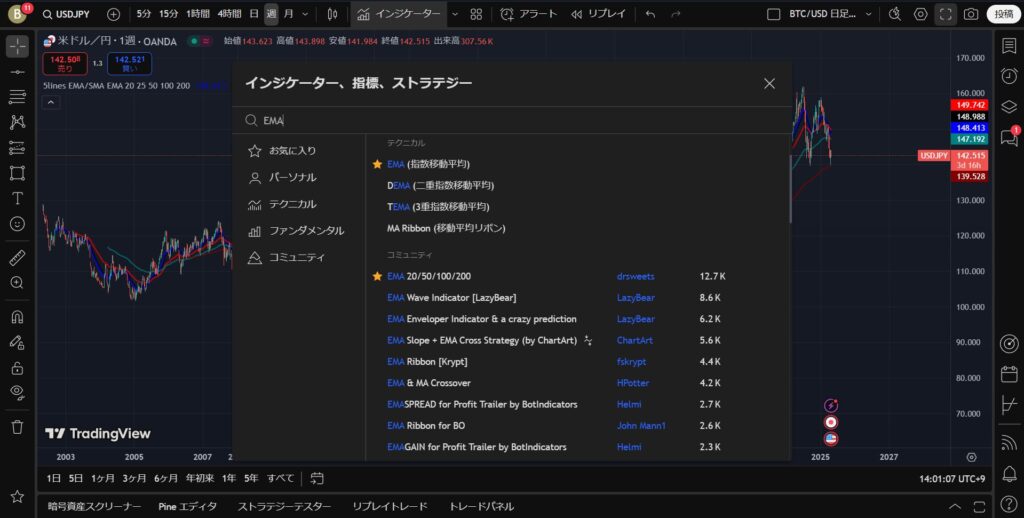
Task: Select テクニカル category in dialog
Action: pos(282,204)
